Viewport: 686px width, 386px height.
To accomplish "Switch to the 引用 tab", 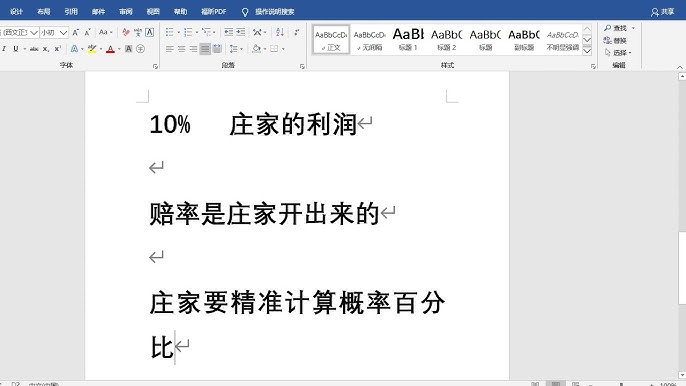I will tap(71, 12).
